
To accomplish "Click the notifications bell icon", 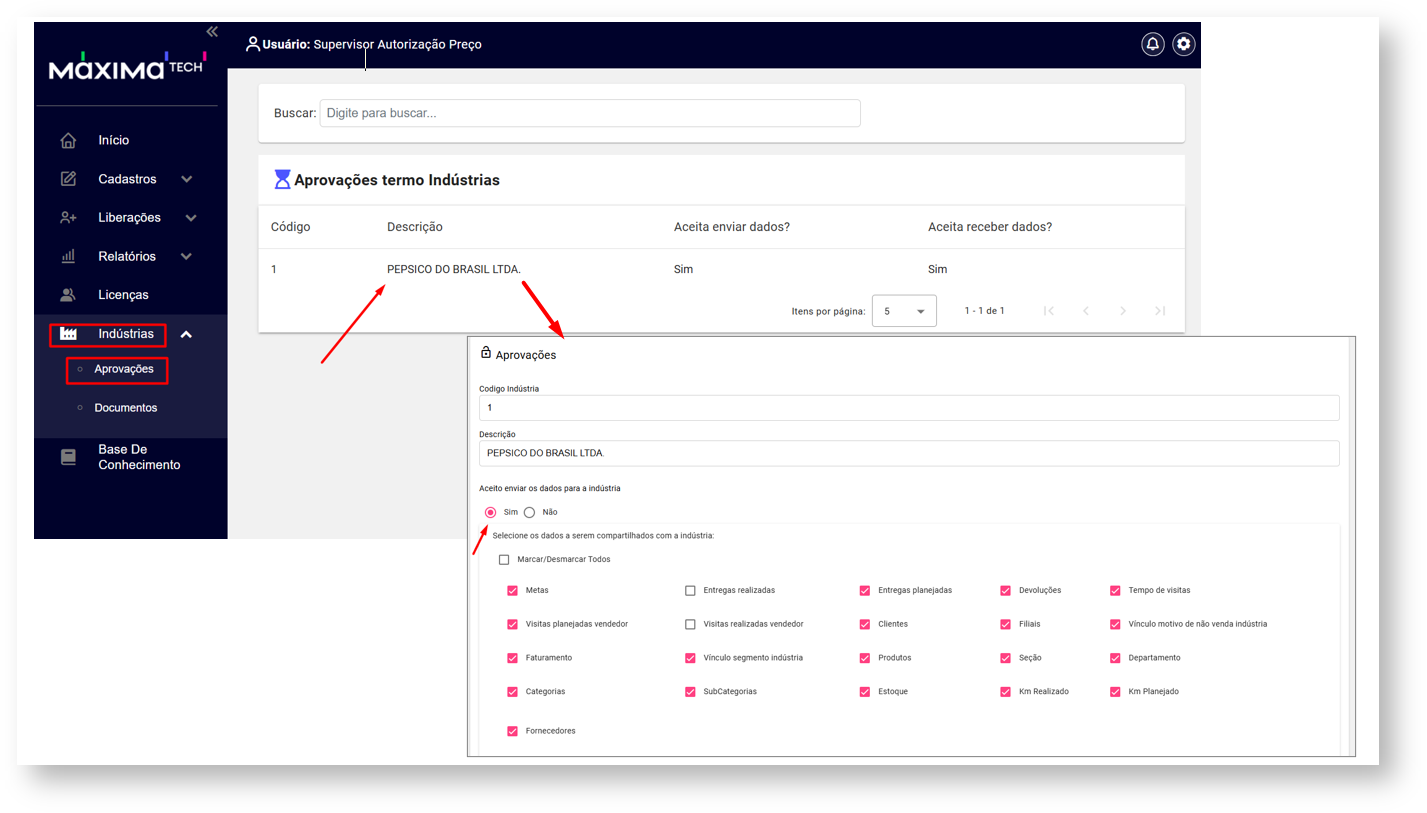I will (1153, 44).
